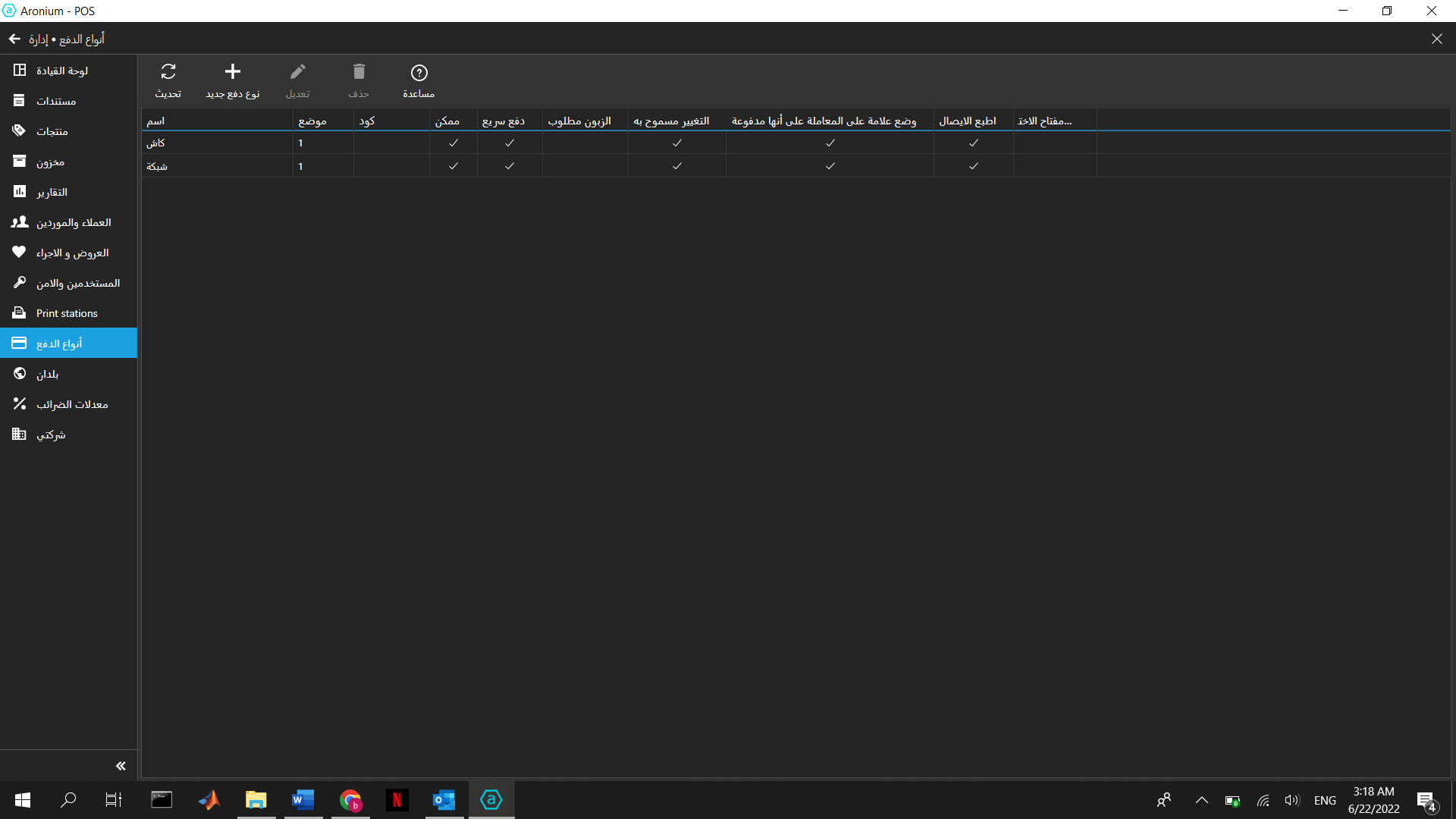Go back using the header arrow
This screenshot has height=819, width=1456.
click(14, 39)
